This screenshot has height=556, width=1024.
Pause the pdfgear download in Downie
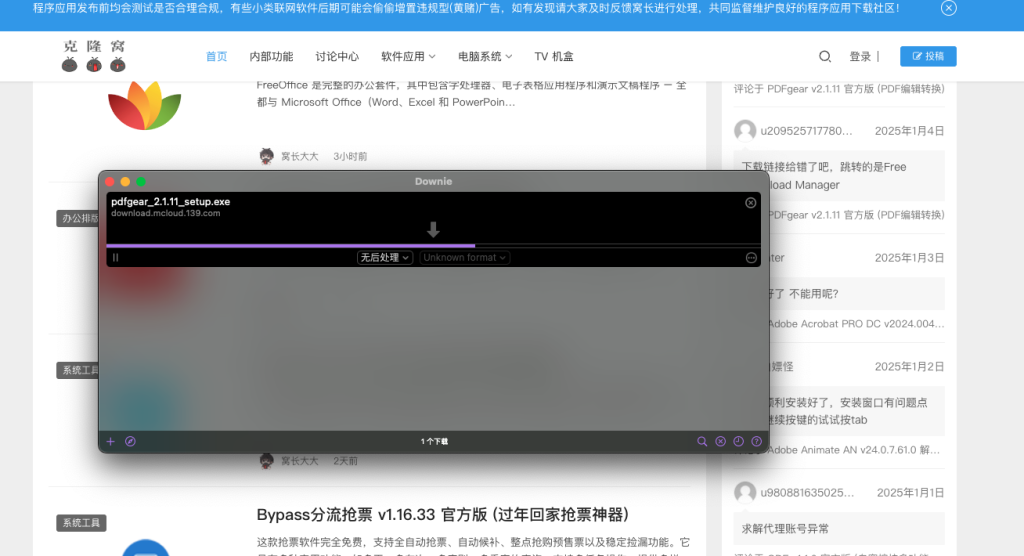coord(116,257)
